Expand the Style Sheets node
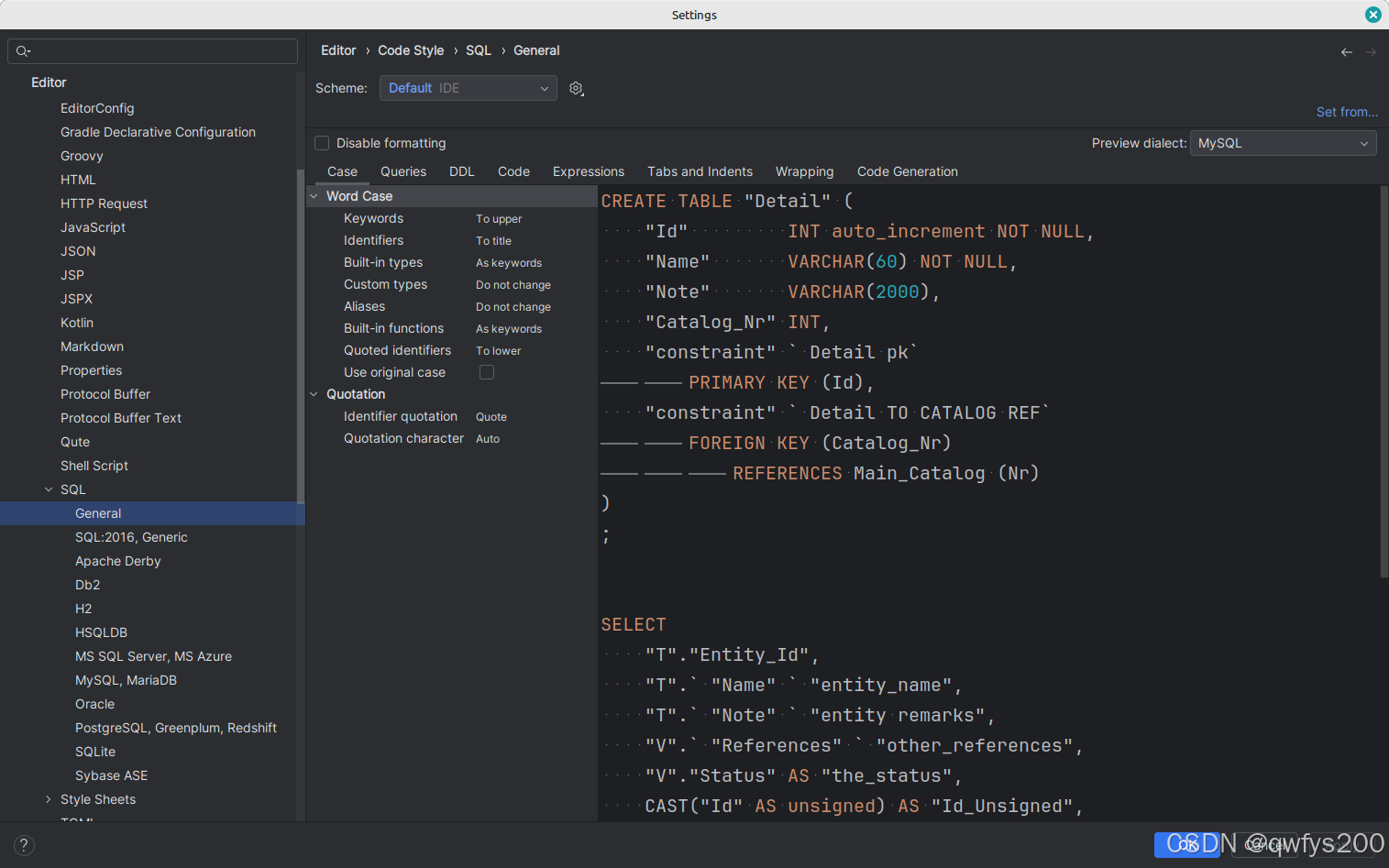Screen dimensions: 1389x868 [49, 799]
